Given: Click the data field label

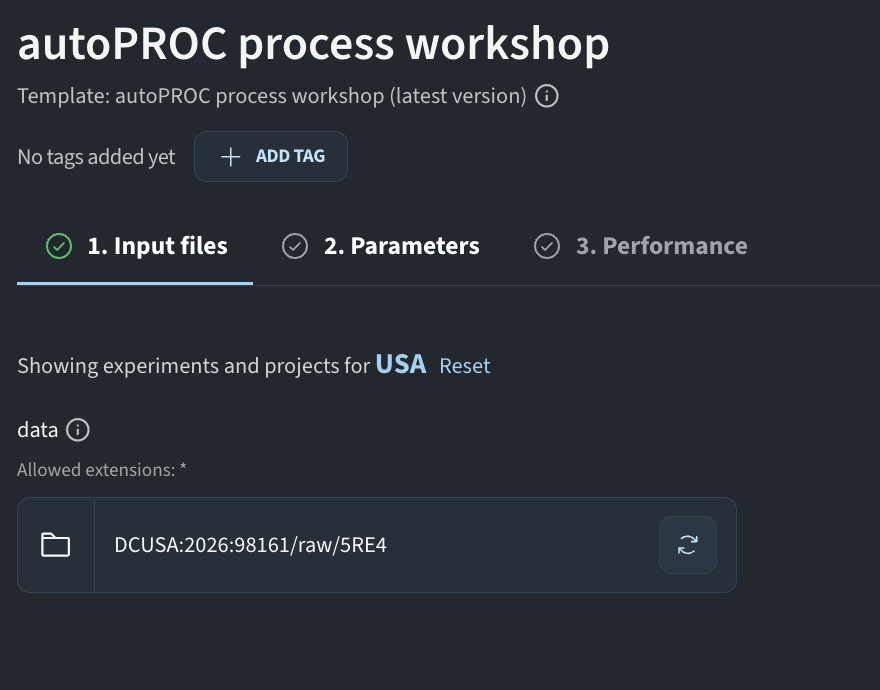Looking at the screenshot, I should tap(38, 430).
